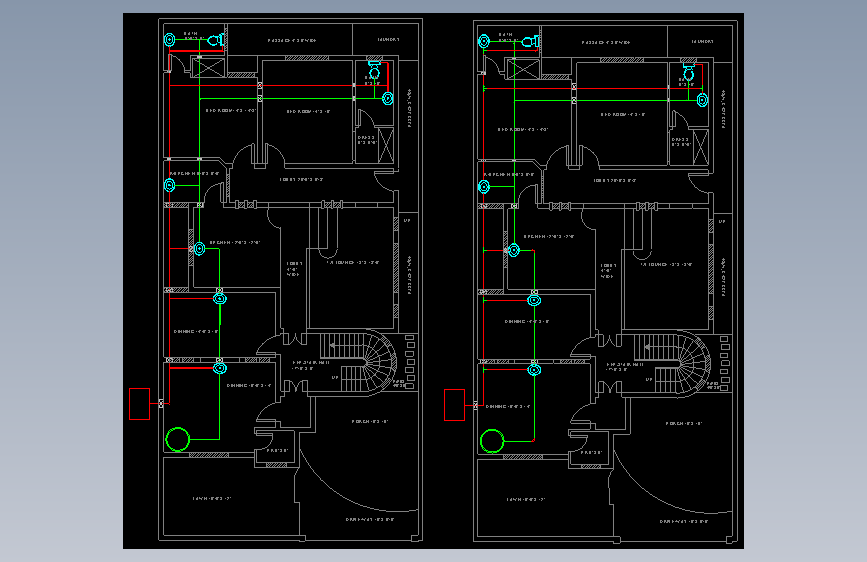Select the red rectangle tank beside right plan
Image resolution: width=867 pixels, height=562 pixels.
pos(455,405)
